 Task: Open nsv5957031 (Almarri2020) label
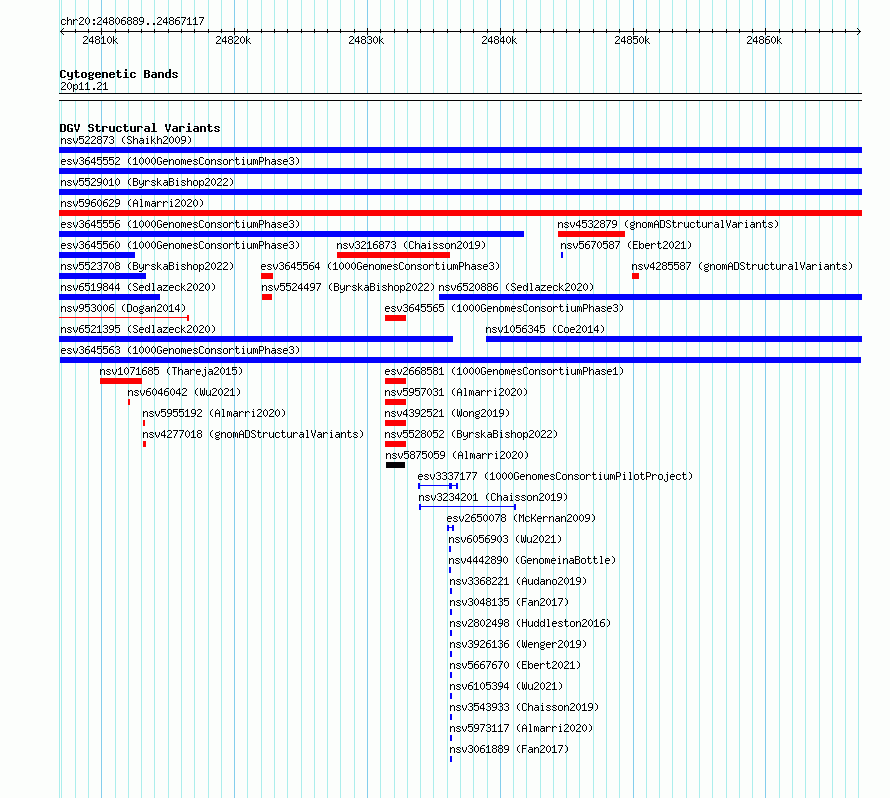coord(456,392)
